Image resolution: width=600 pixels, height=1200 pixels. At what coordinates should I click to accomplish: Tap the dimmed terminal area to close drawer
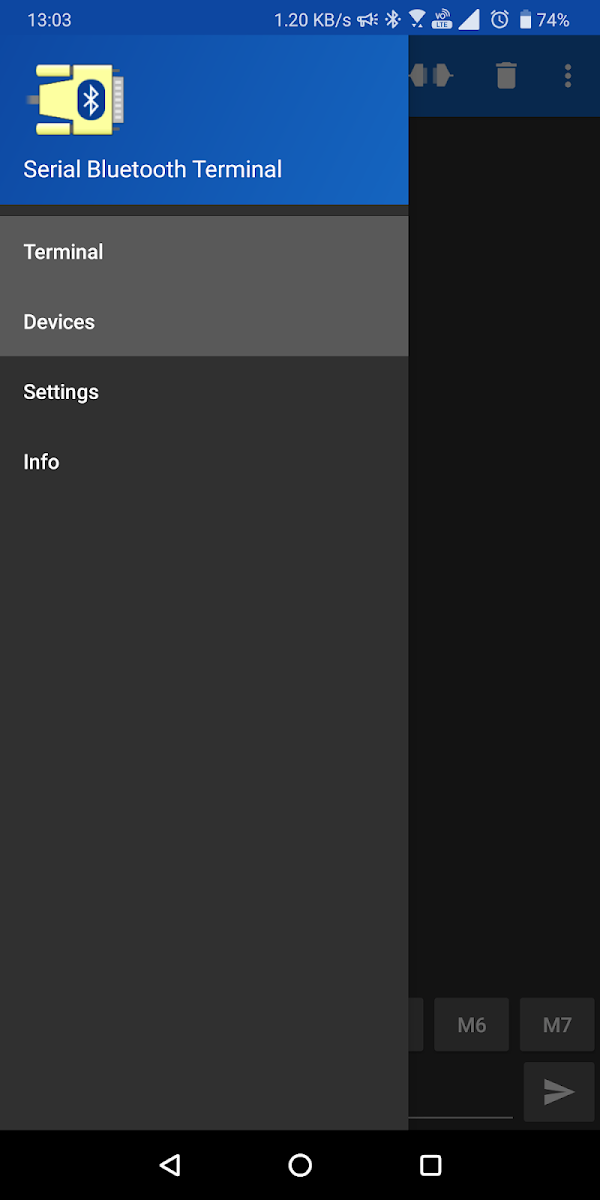click(504, 550)
